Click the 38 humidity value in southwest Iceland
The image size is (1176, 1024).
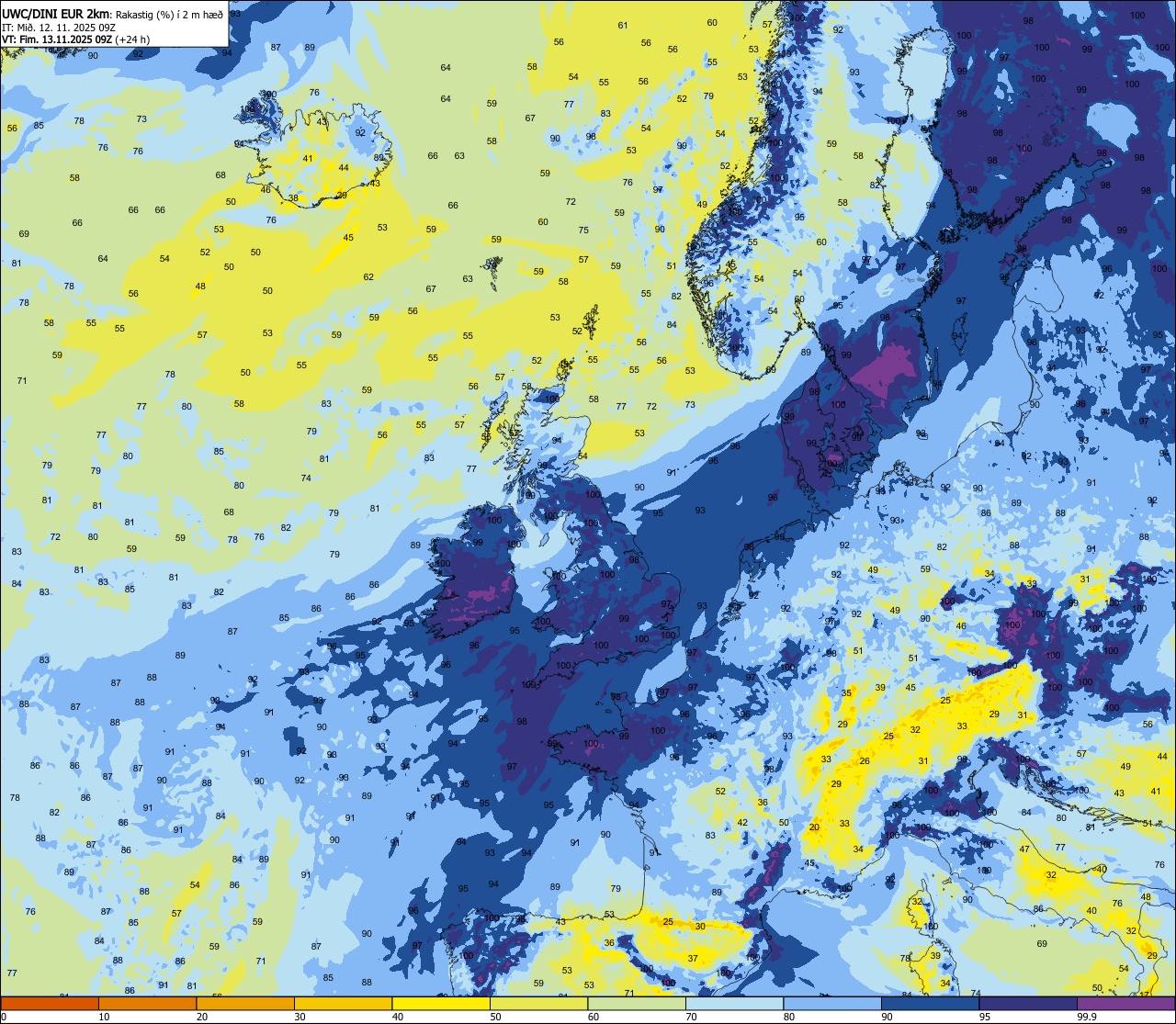(x=294, y=197)
